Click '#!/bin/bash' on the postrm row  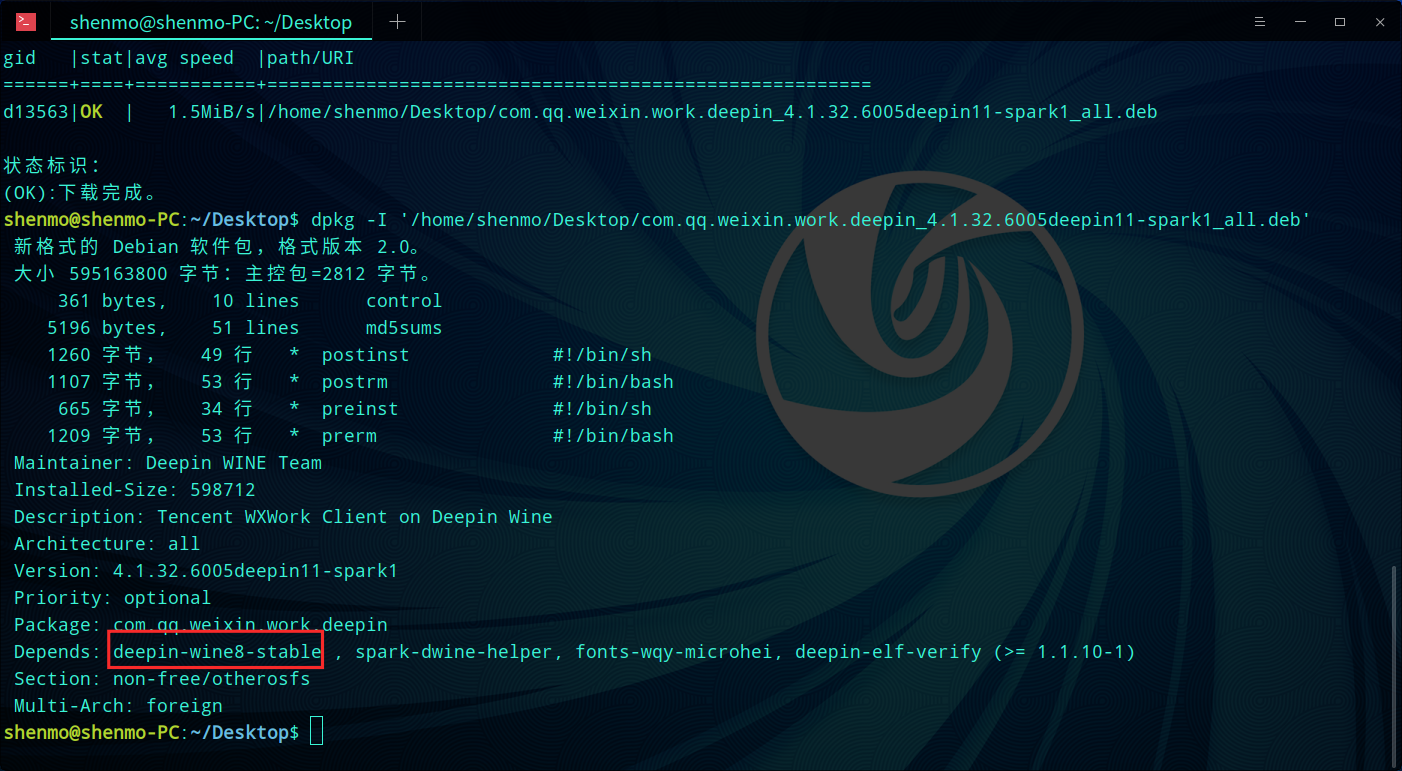613,382
